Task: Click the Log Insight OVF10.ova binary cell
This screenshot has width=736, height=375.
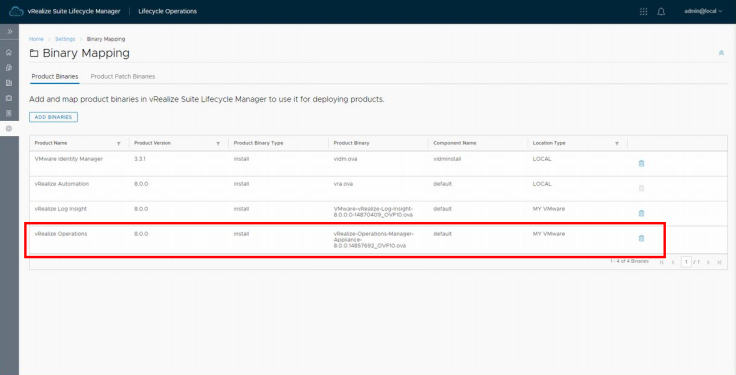Action: point(374,212)
